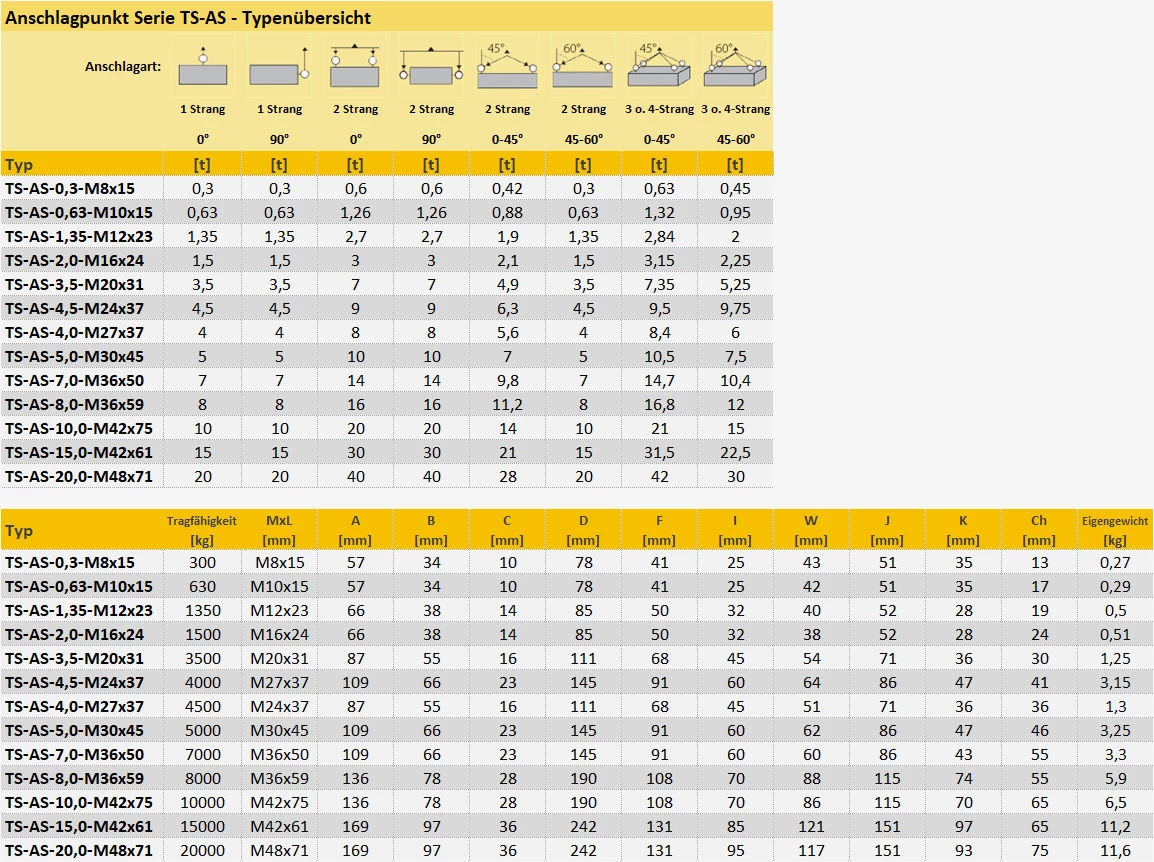Screen dimensions: 1154x862
Task: Select the 2 Strang 90° lifting diagram
Action: point(431,68)
